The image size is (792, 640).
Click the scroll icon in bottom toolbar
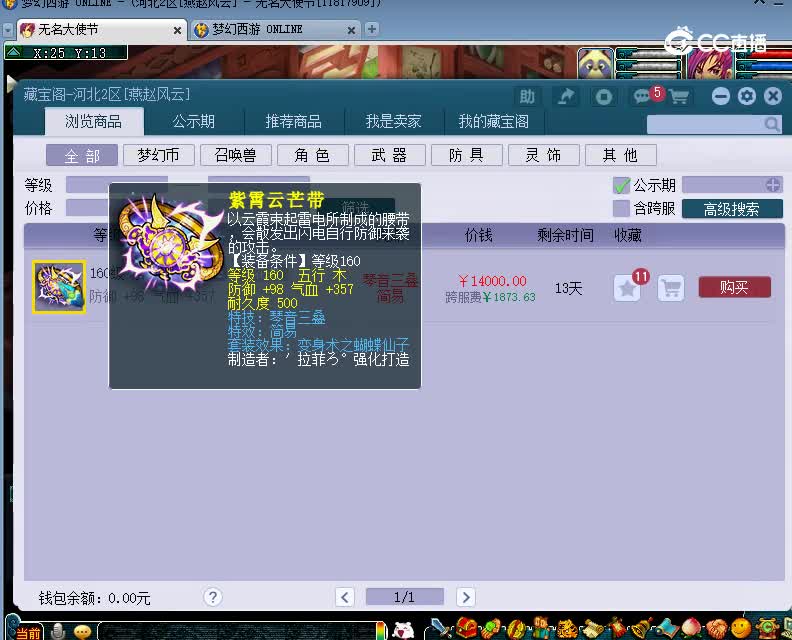(x=592, y=629)
